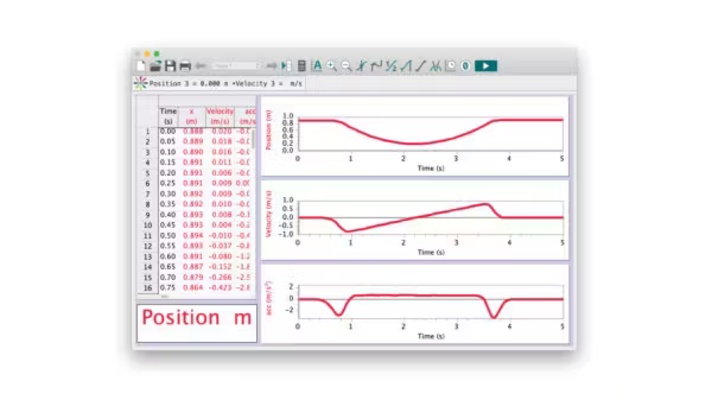Open Data Collection clock settings

point(450,66)
